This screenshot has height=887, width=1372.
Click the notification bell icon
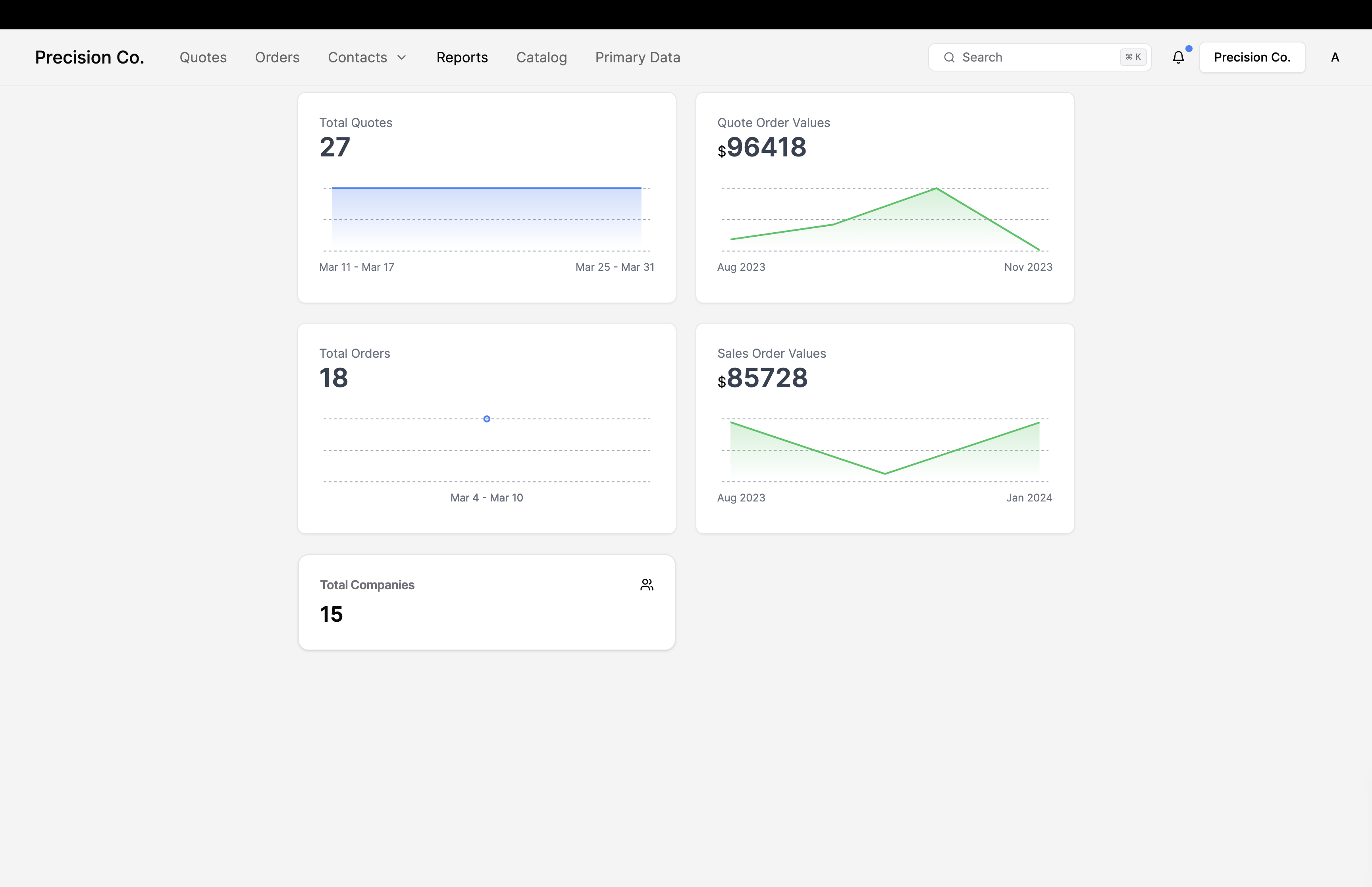[x=1178, y=57]
